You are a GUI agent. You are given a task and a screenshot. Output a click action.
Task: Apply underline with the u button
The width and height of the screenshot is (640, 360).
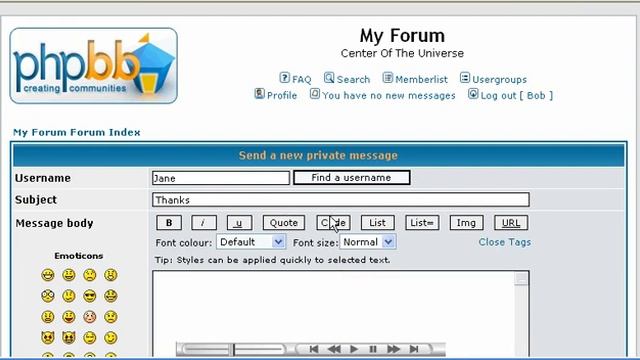click(x=239, y=223)
